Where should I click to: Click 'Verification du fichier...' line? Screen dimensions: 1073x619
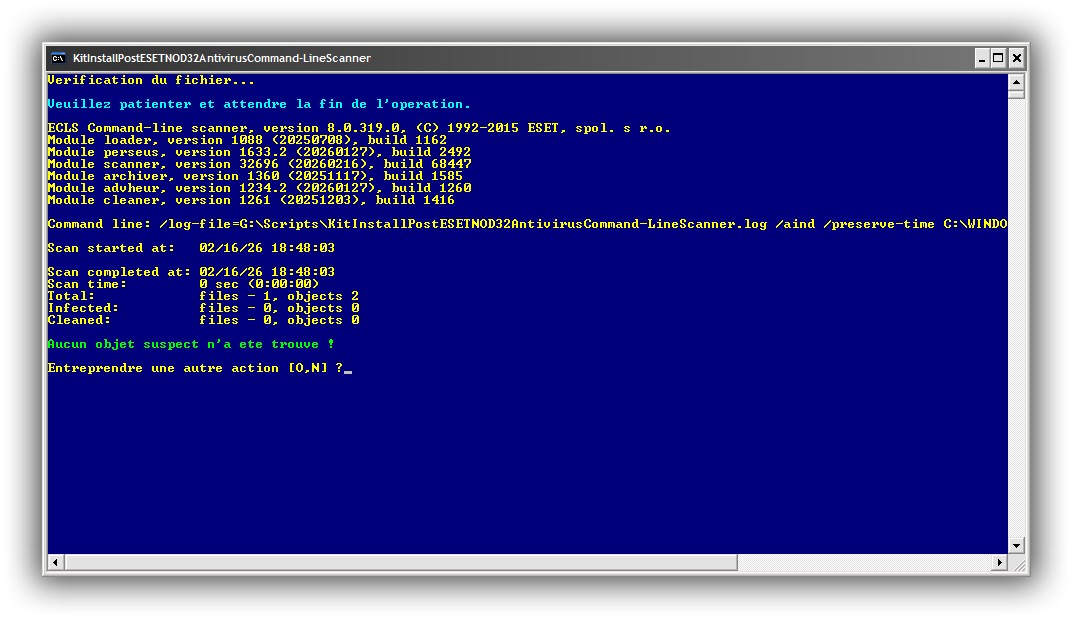point(151,80)
